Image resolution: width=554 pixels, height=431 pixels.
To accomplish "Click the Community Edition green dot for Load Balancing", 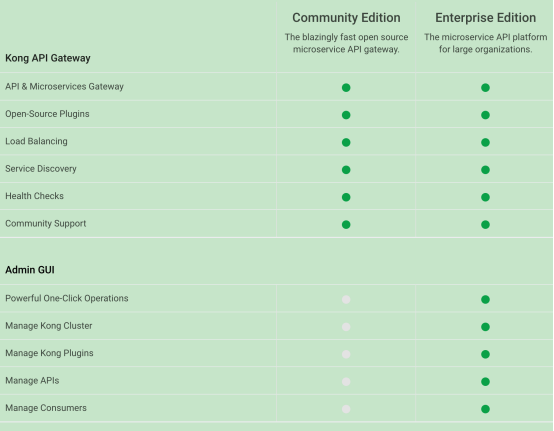I will [x=346, y=142].
